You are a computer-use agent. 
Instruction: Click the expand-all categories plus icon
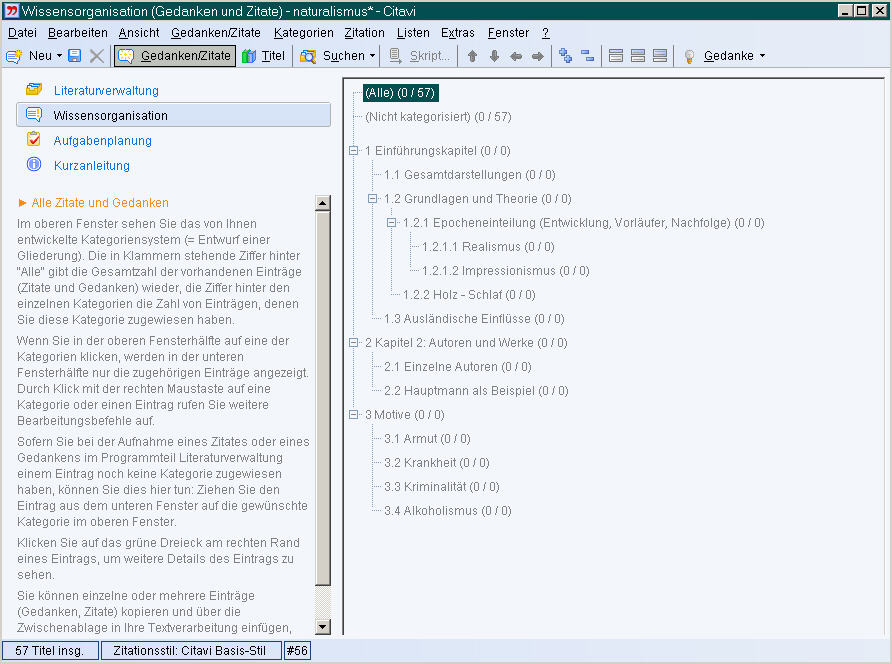tap(566, 56)
